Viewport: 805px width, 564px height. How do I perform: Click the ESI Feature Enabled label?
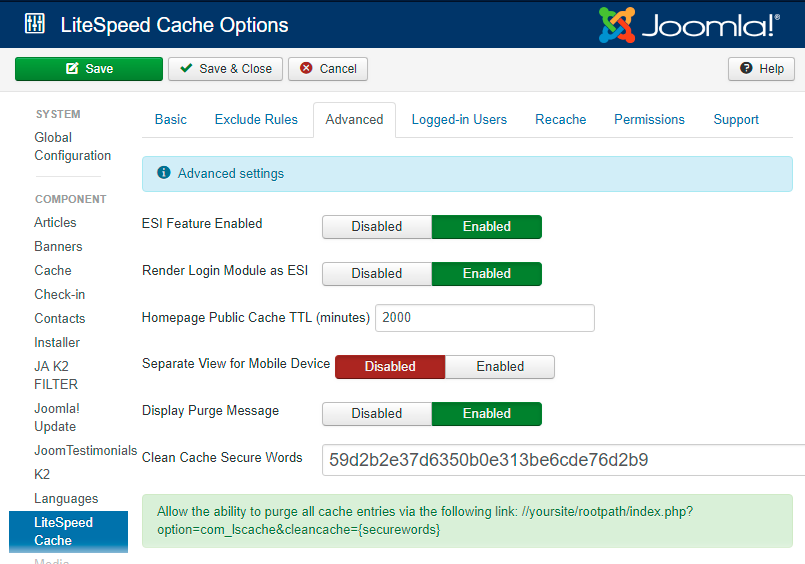[202, 223]
